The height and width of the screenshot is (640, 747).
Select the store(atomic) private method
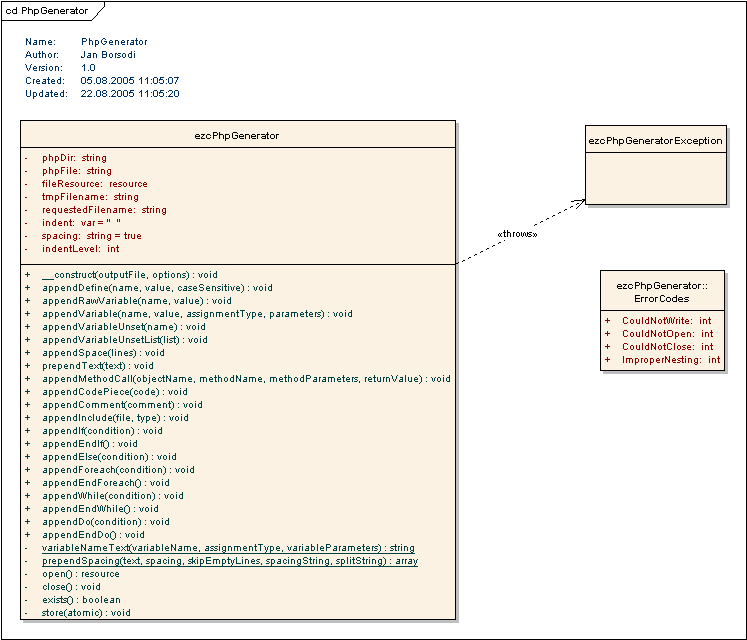(x=86, y=613)
